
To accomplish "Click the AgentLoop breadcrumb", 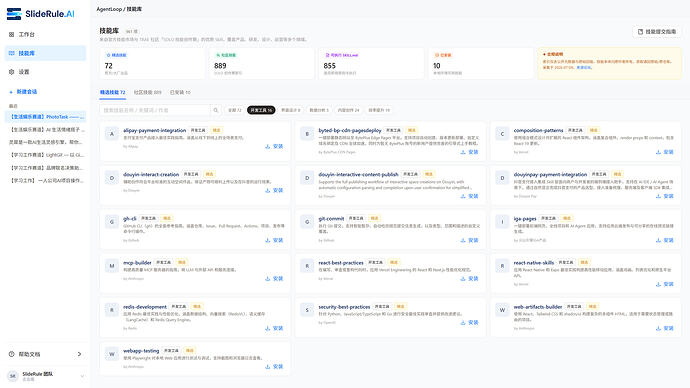I will pyautogui.click(x=109, y=9).
